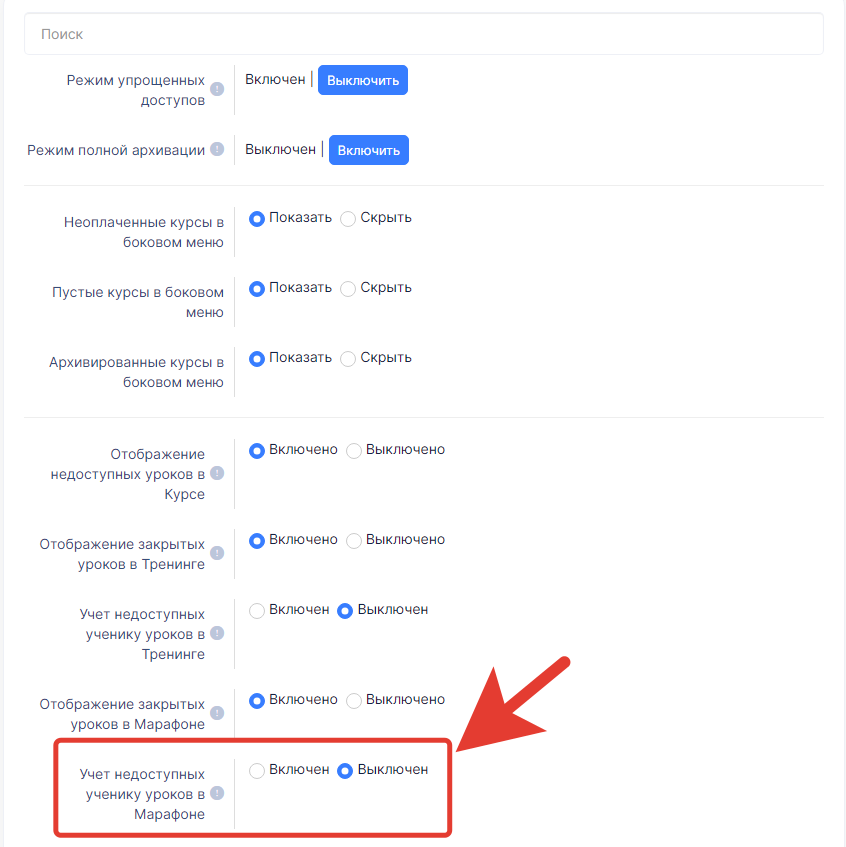This screenshot has height=847, width=846.
Task: Open info hint for недоступных уроков в Курсе
Action: (217, 473)
